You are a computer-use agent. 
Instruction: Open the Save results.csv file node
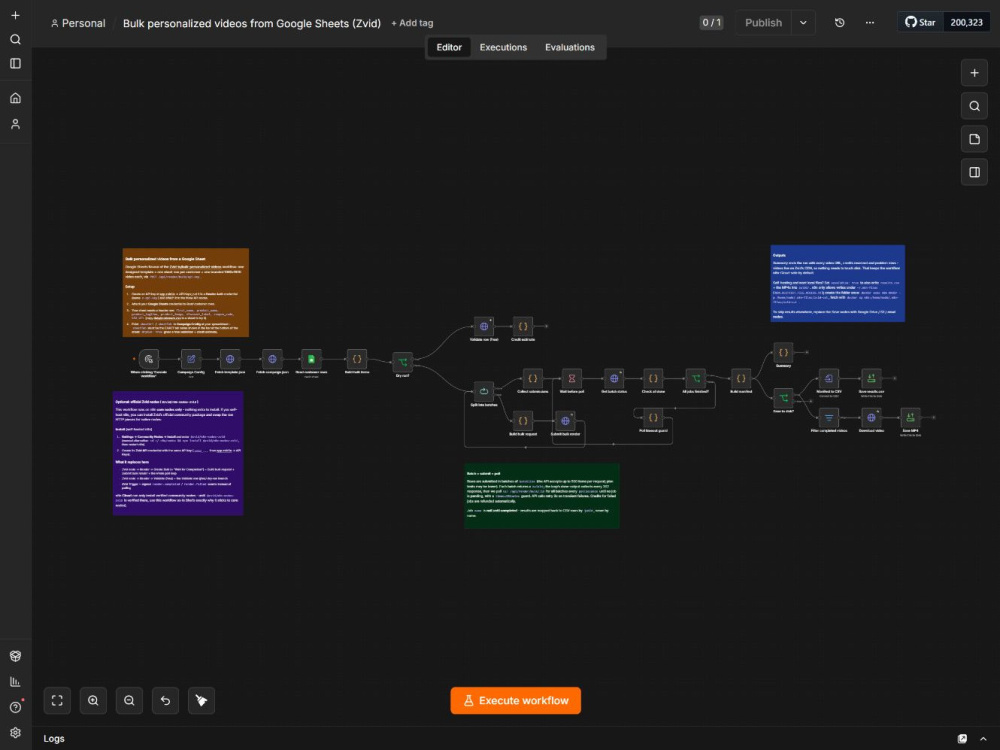click(x=871, y=378)
